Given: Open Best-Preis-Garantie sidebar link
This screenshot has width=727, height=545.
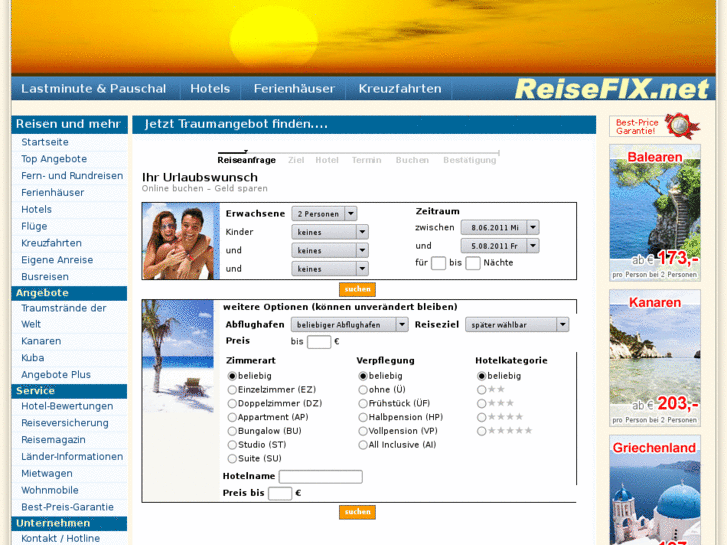Looking at the screenshot, I should [68, 507].
